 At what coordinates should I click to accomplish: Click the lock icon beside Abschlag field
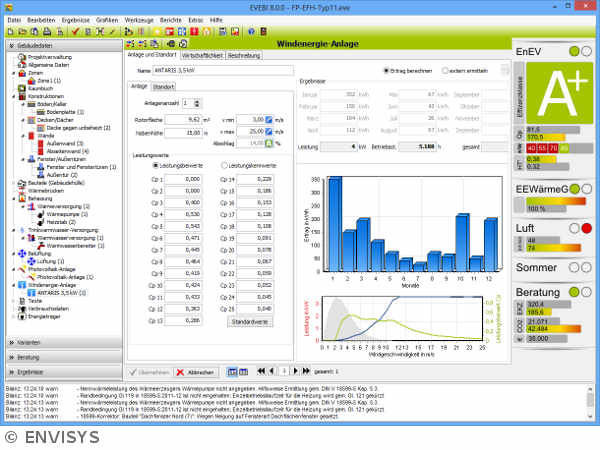pyautogui.click(x=268, y=144)
